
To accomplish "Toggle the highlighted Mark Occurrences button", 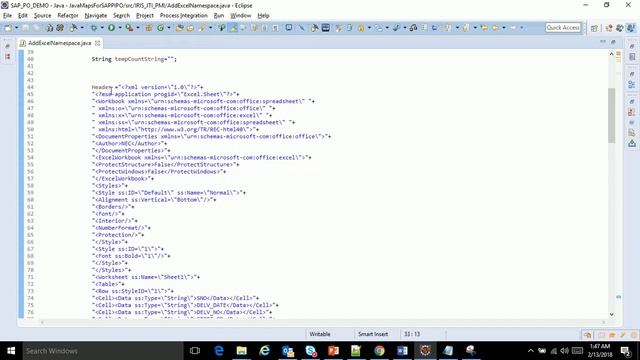I will tap(234, 28).
